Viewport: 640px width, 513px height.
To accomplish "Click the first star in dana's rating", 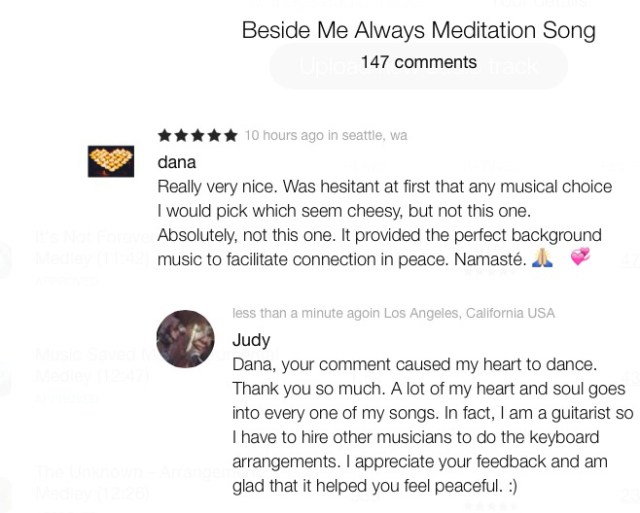I will 165,136.
